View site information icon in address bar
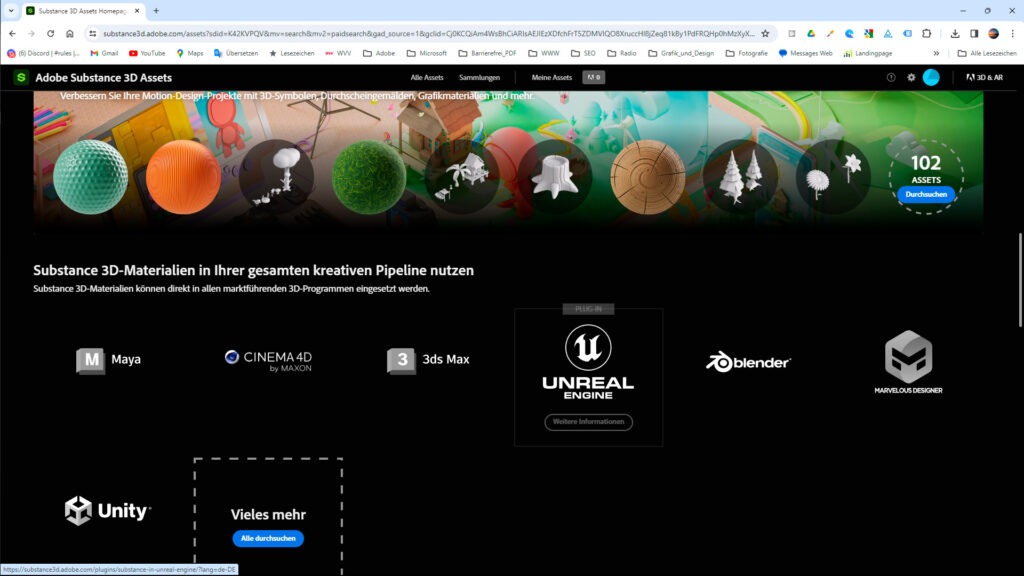Screen dimensions: 1024x576 pyautogui.click(x=93, y=33)
